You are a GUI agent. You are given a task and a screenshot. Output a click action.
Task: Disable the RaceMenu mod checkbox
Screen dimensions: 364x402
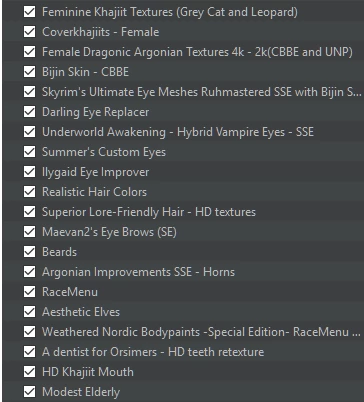(x=29, y=292)
